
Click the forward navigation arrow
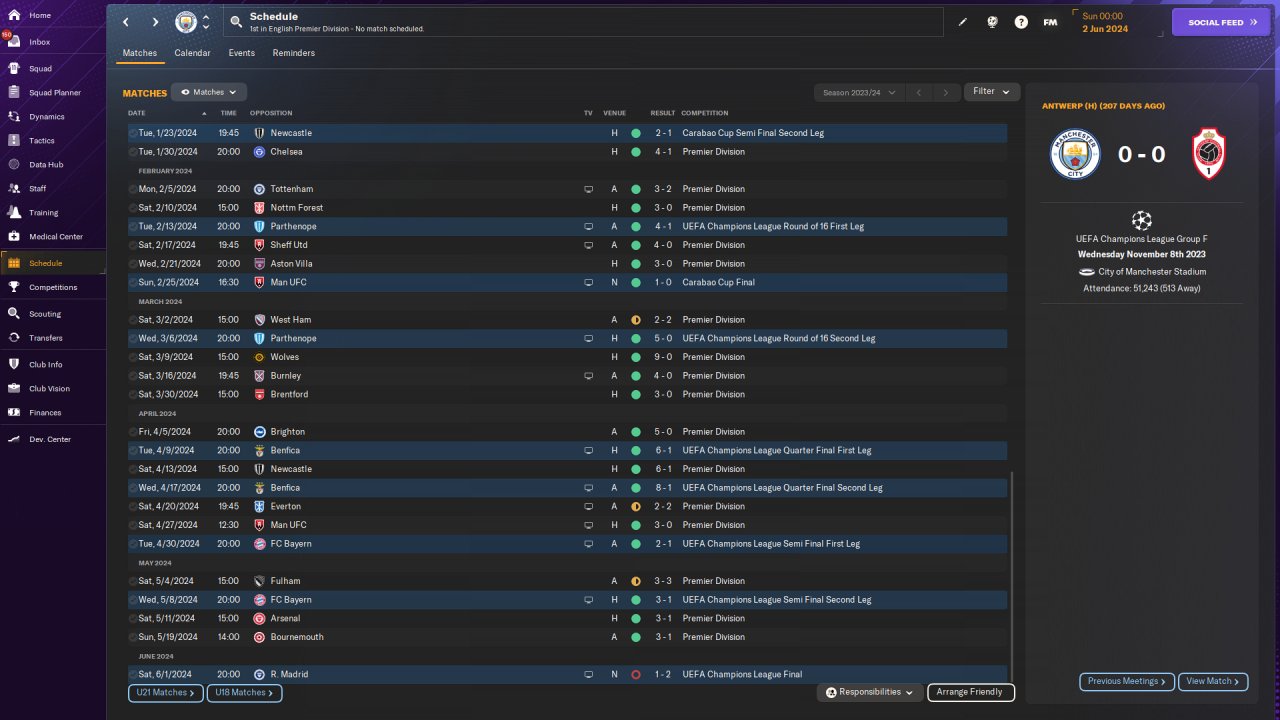pyautogui.click(x=155, y=22)
